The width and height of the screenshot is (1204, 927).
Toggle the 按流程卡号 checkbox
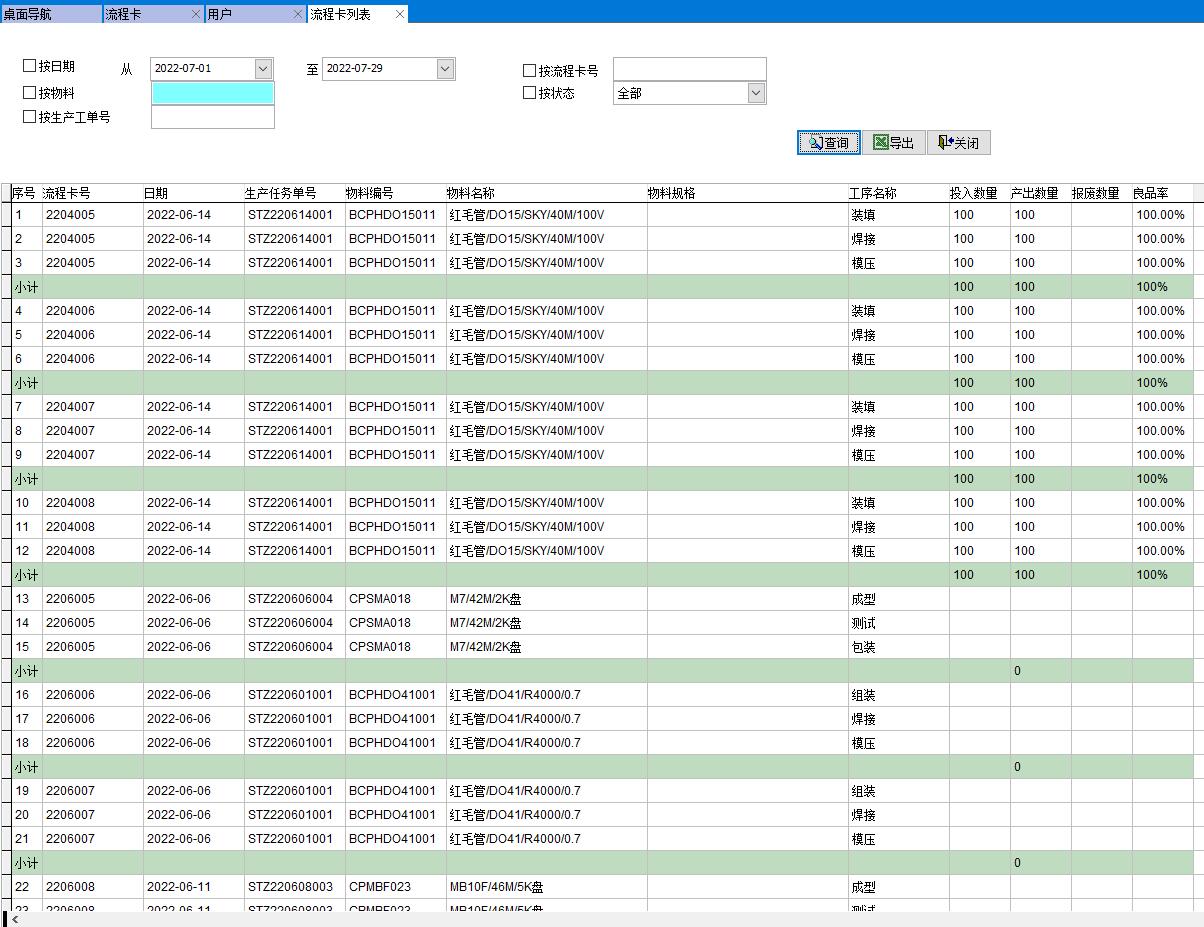point(529,71)
